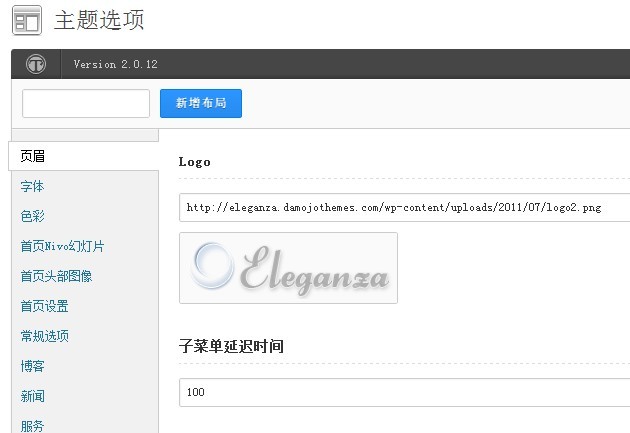The image size is (630, 433).
Task: Click the round T logo icon
Action: (36, 64)
